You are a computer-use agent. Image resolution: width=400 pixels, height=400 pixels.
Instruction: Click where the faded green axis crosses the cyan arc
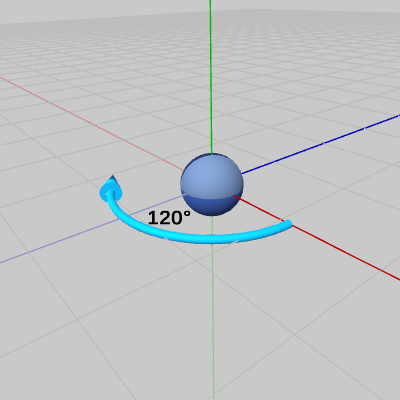212,239
